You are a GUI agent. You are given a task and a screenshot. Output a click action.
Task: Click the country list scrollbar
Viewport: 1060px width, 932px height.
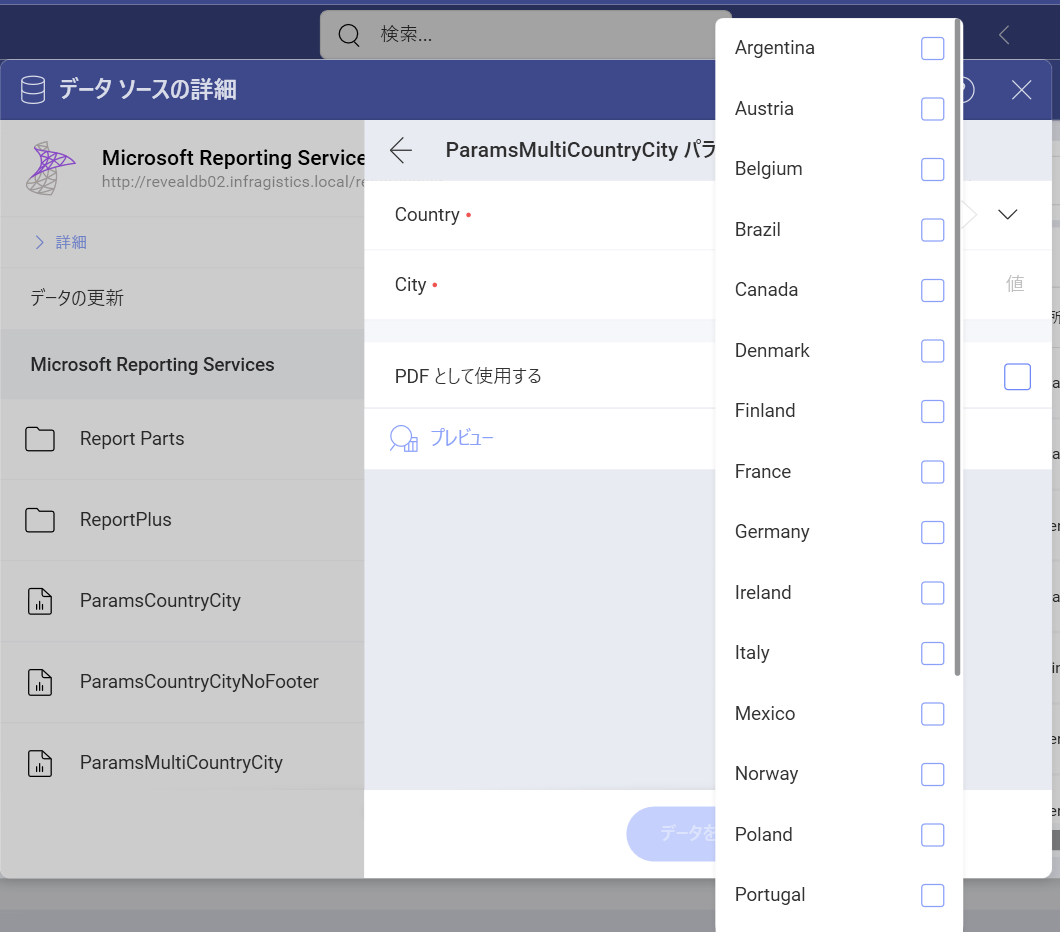(x=957, y=347)
